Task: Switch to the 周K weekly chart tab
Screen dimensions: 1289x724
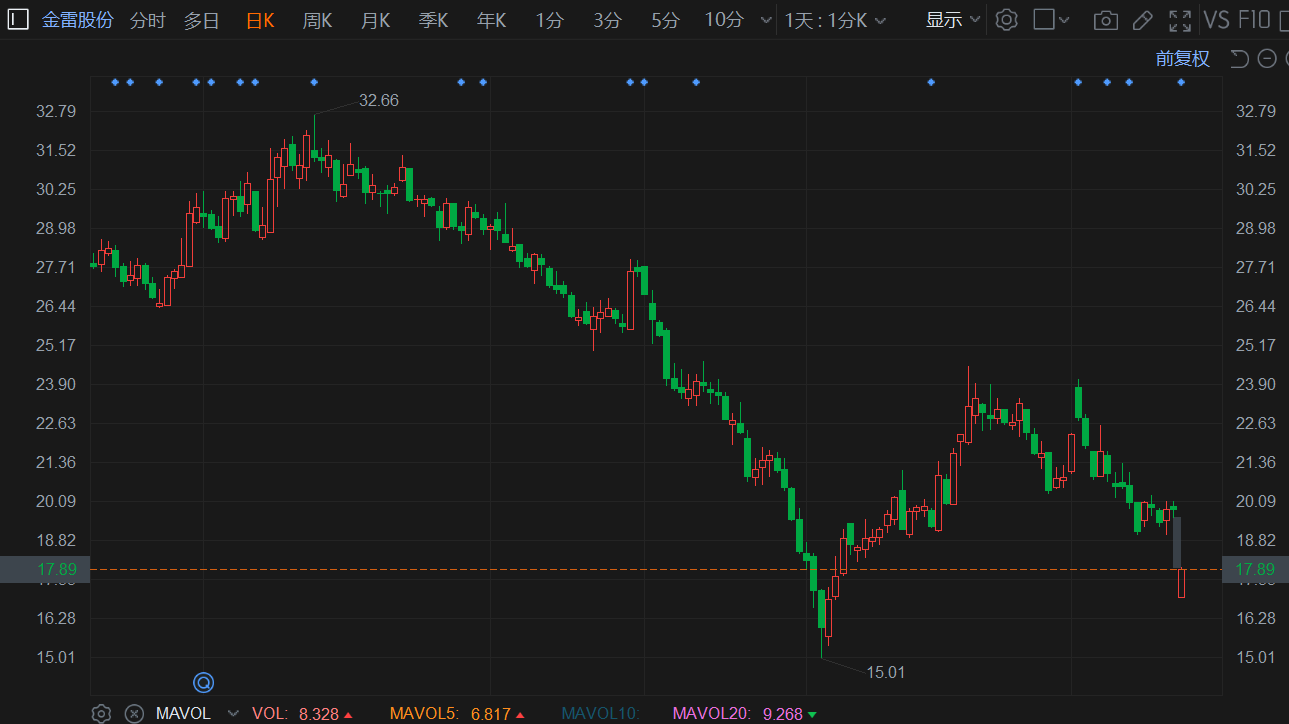Action: (317, 19)
